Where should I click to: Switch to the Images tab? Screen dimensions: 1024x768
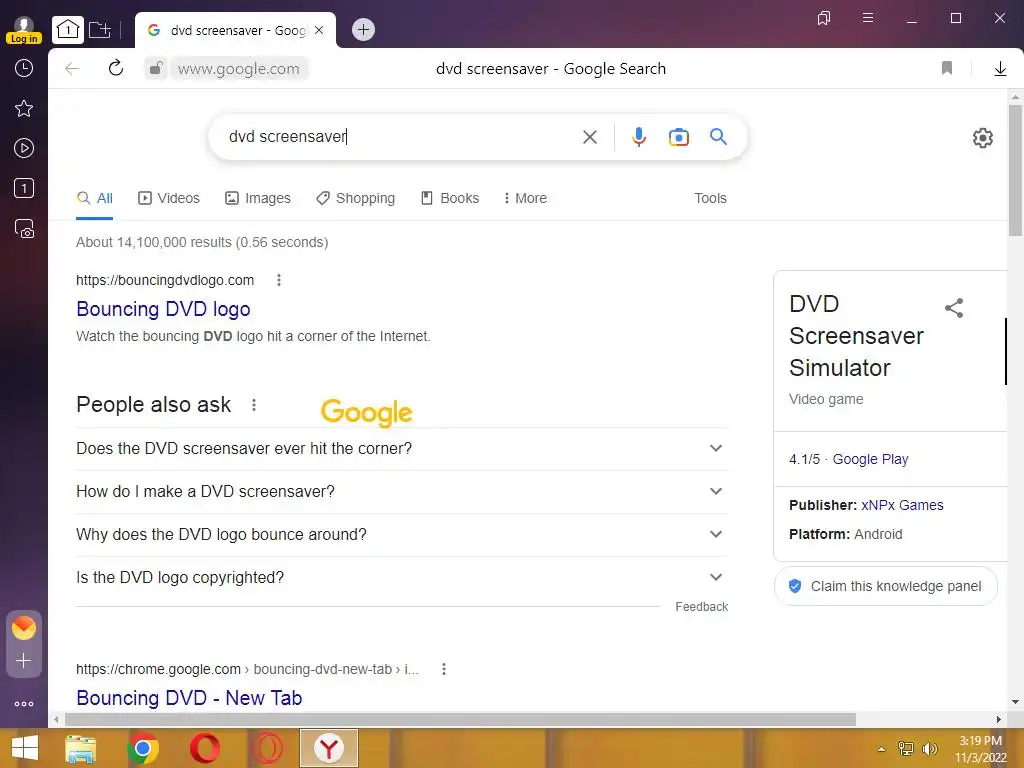coord(257,198)
